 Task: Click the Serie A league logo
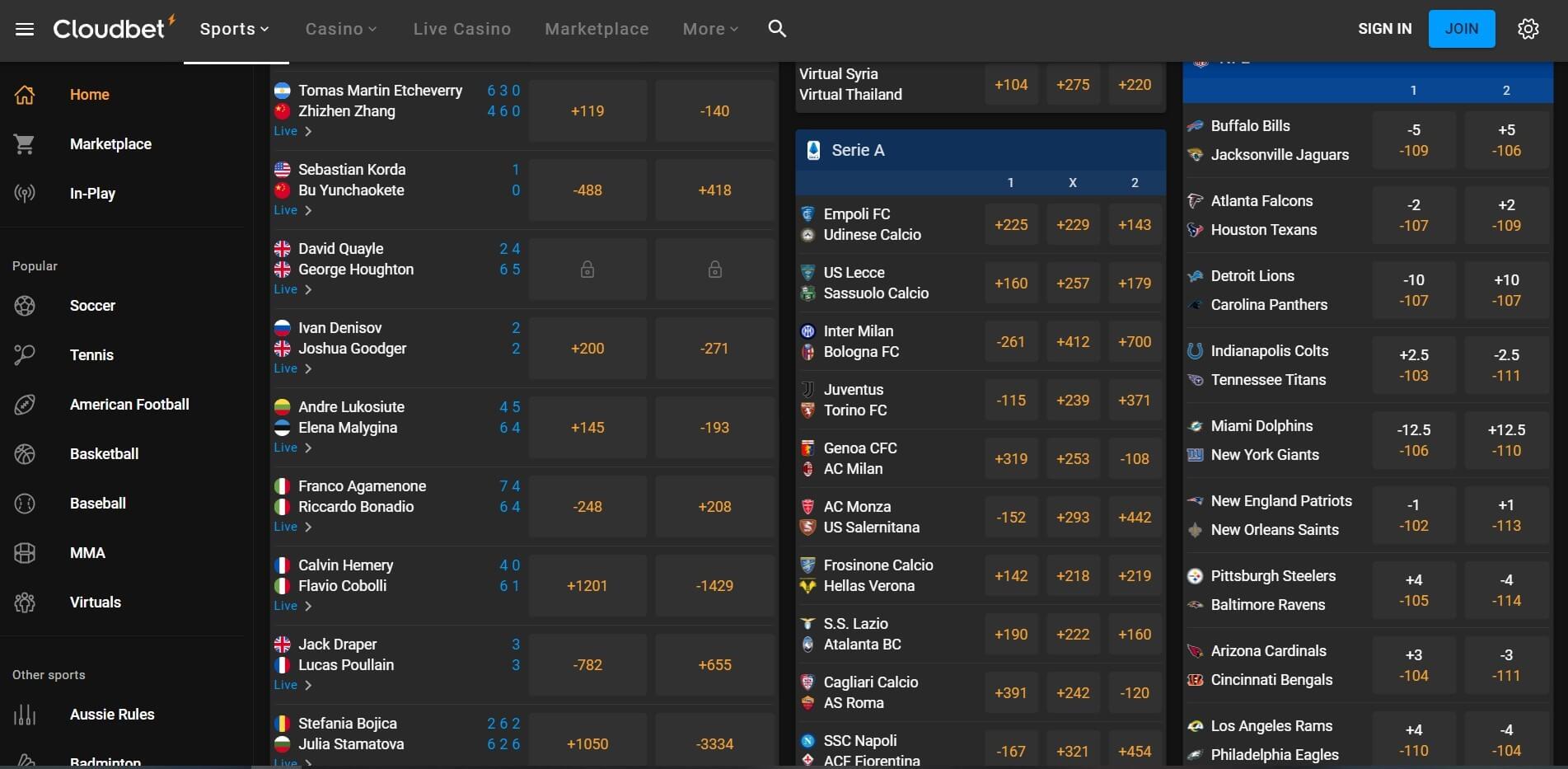point(813,150)
